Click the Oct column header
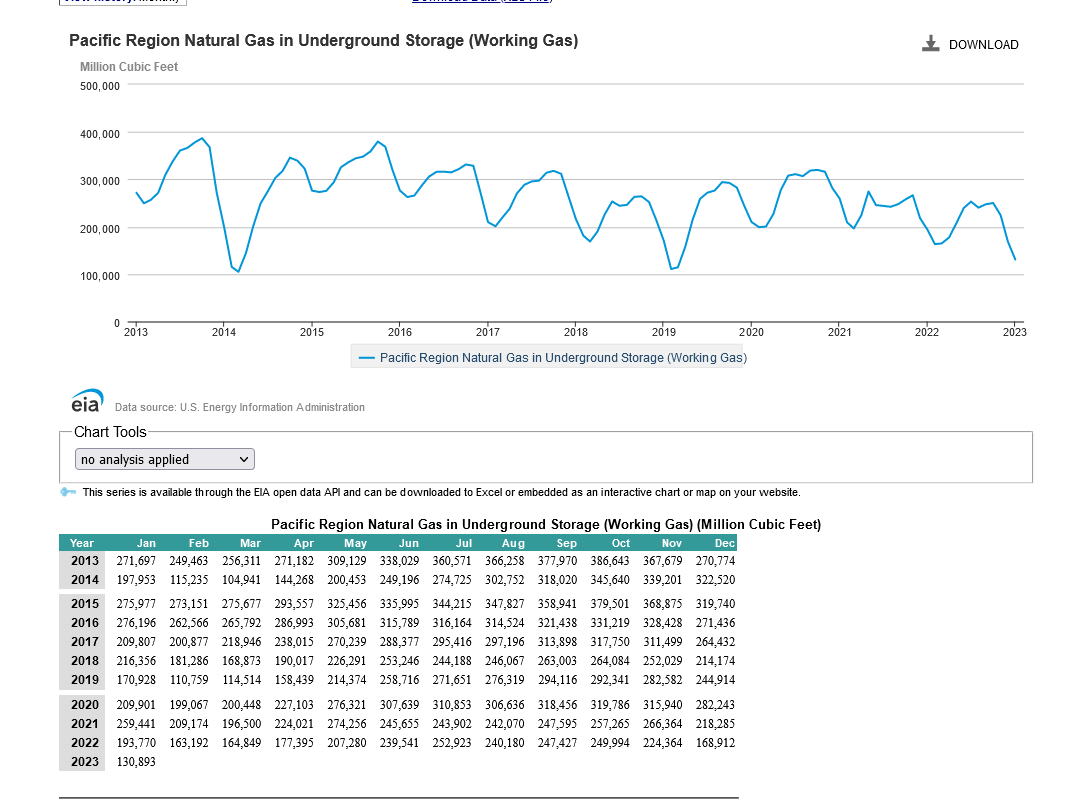 pyautogui.click(x=621, y=543)
